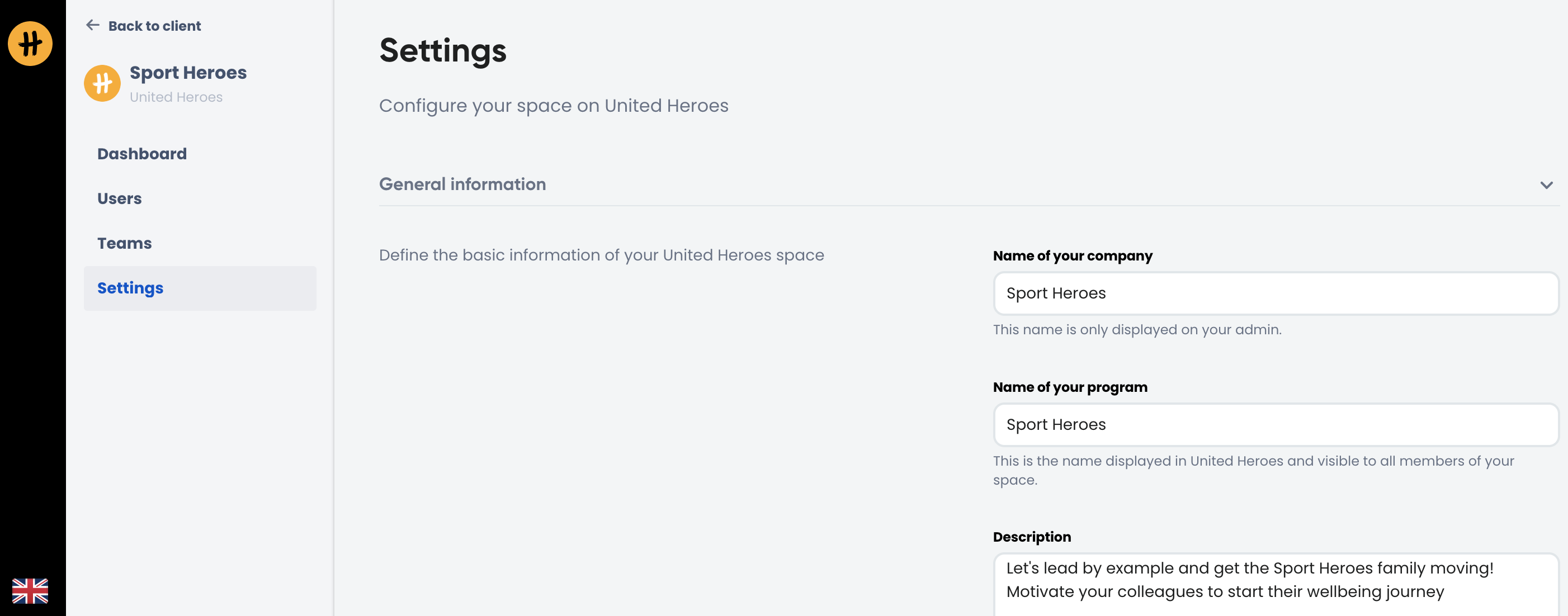Click the Sport Heroes client name in sidebar
The image size is (1568, 616).
pyautogui.click(x=188, y=73)
